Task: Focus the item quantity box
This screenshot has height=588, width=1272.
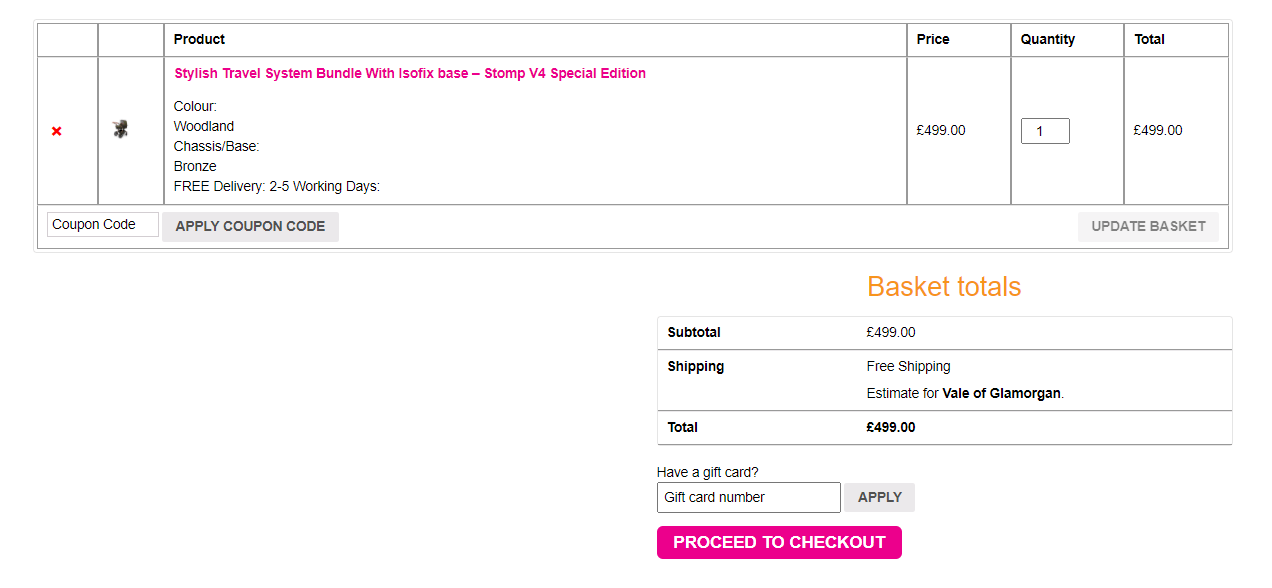Action: (1045, 131)
